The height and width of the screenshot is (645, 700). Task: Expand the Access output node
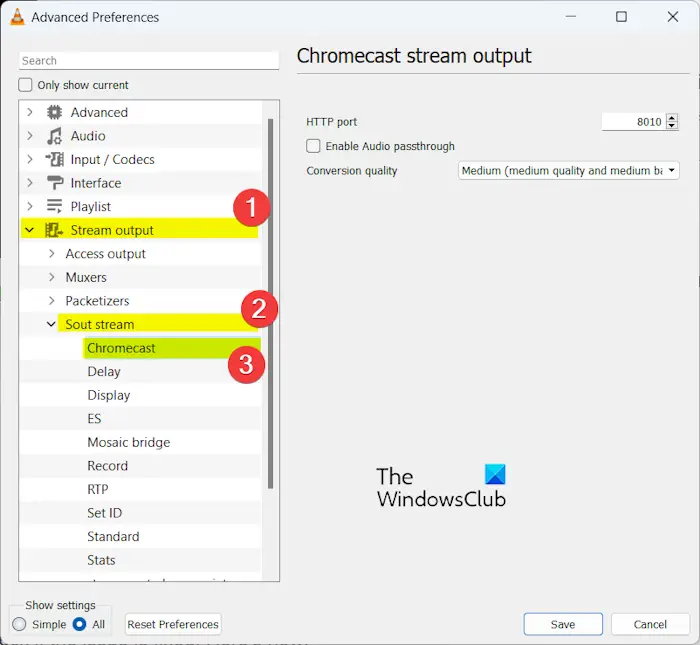[x=52, y=254]
